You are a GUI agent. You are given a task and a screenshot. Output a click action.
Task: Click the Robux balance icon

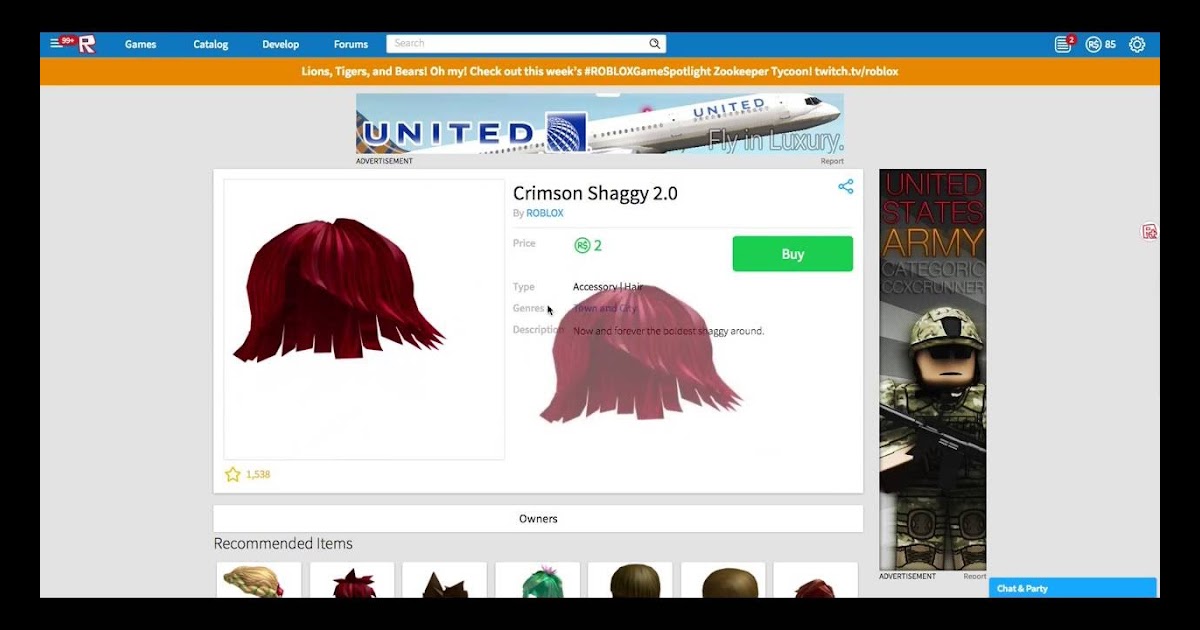point(1093,44)
